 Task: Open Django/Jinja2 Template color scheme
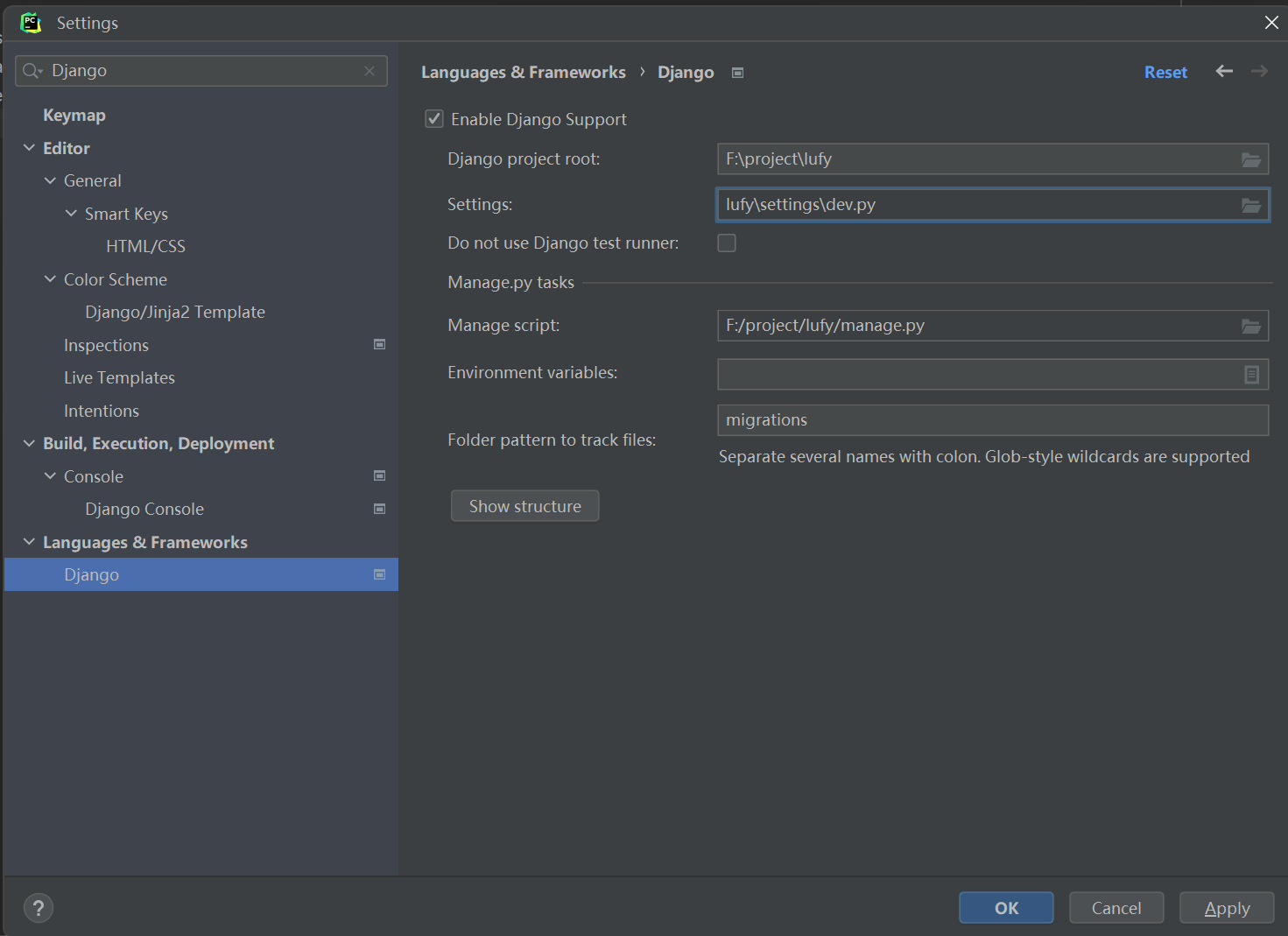pos(175,312)
